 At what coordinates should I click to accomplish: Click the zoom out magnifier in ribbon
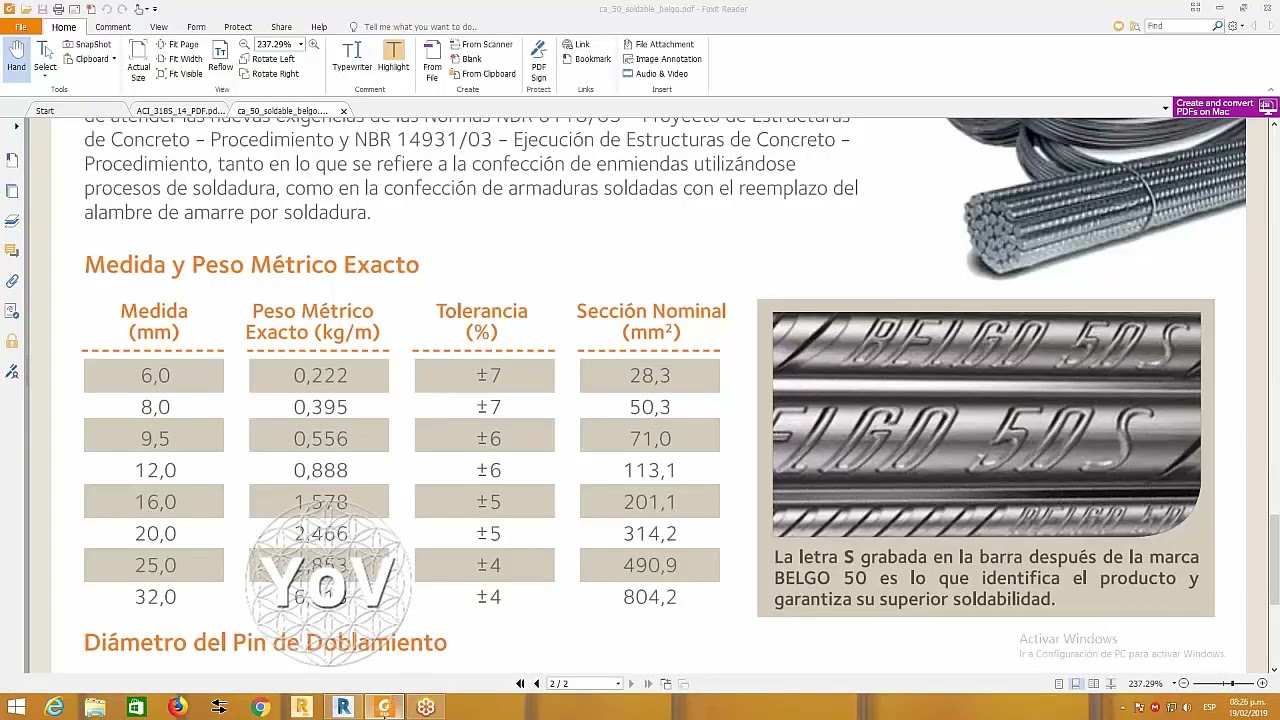coord(244,45)
